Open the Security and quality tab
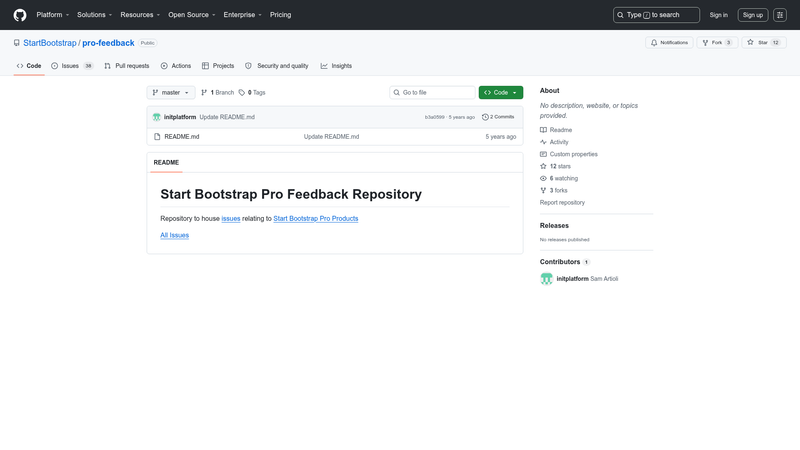This screenshot has height=450, width=800. pyautogui.click(x=277, y=66)
